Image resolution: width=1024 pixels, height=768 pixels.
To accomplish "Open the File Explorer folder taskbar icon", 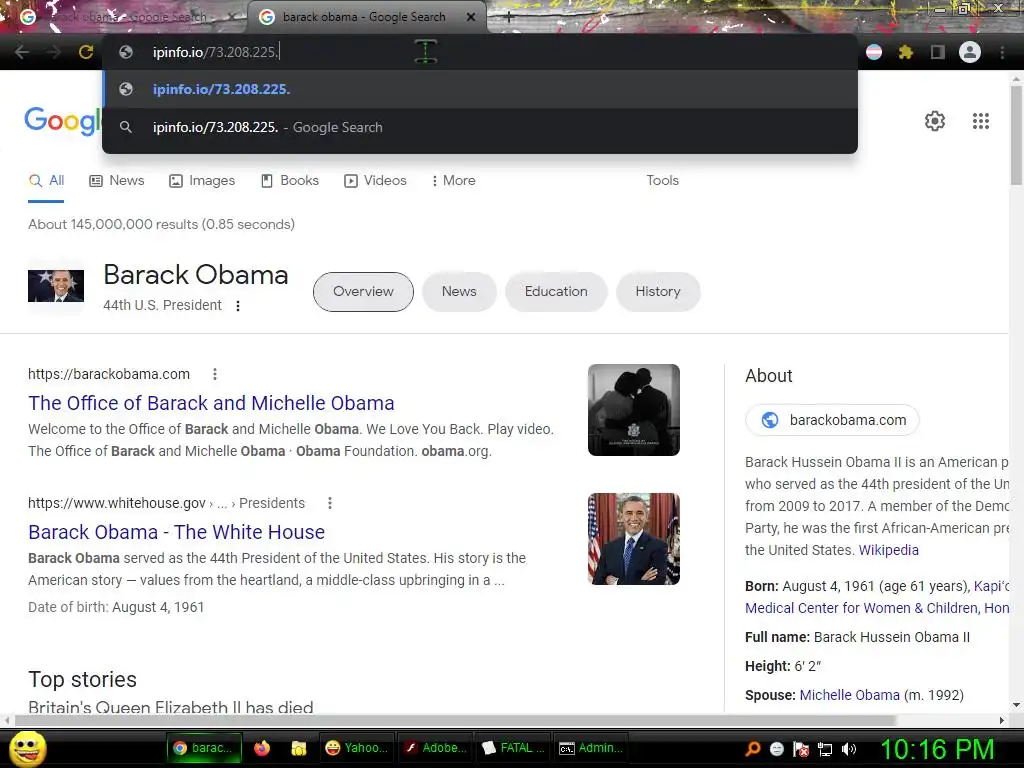I will (x=298, y=748).
